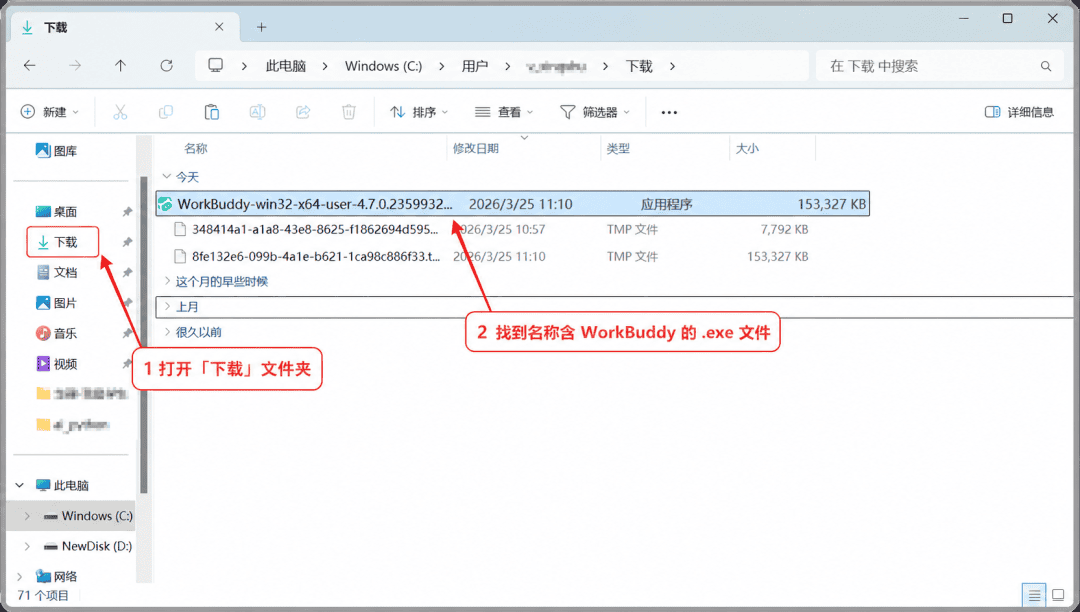Screen dimensions: 1080x612
Task: Switch to large thumbnails view icon
Action: [1058, 595]
